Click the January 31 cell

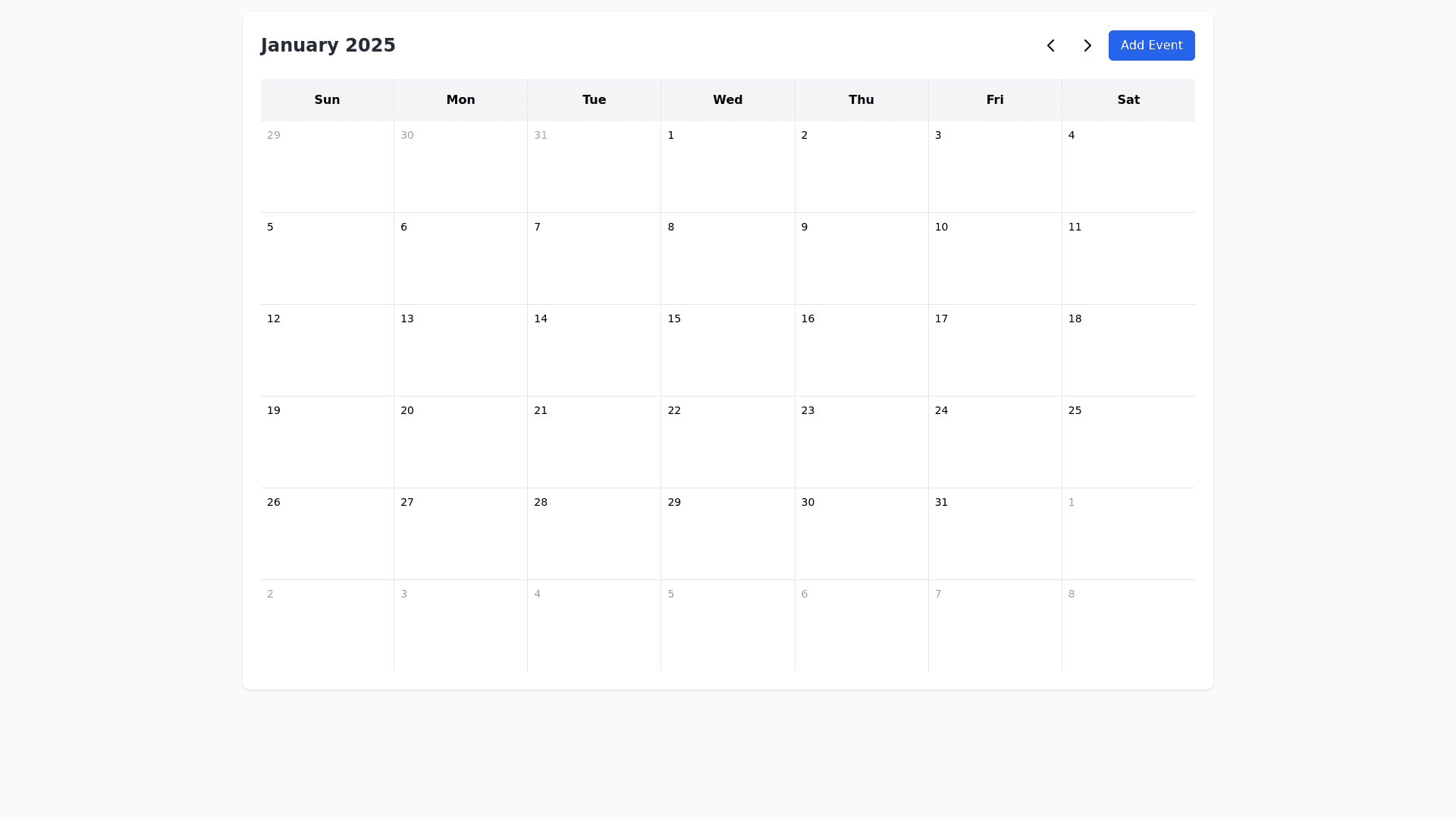point(995,534)
